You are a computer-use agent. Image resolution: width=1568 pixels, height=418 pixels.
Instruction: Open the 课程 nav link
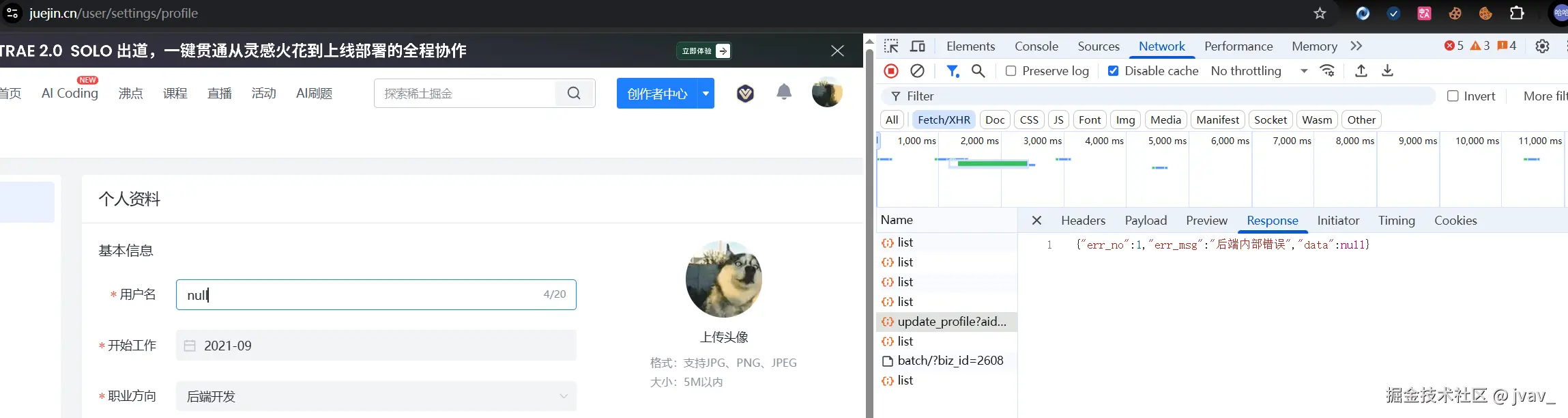pos(175,94)
